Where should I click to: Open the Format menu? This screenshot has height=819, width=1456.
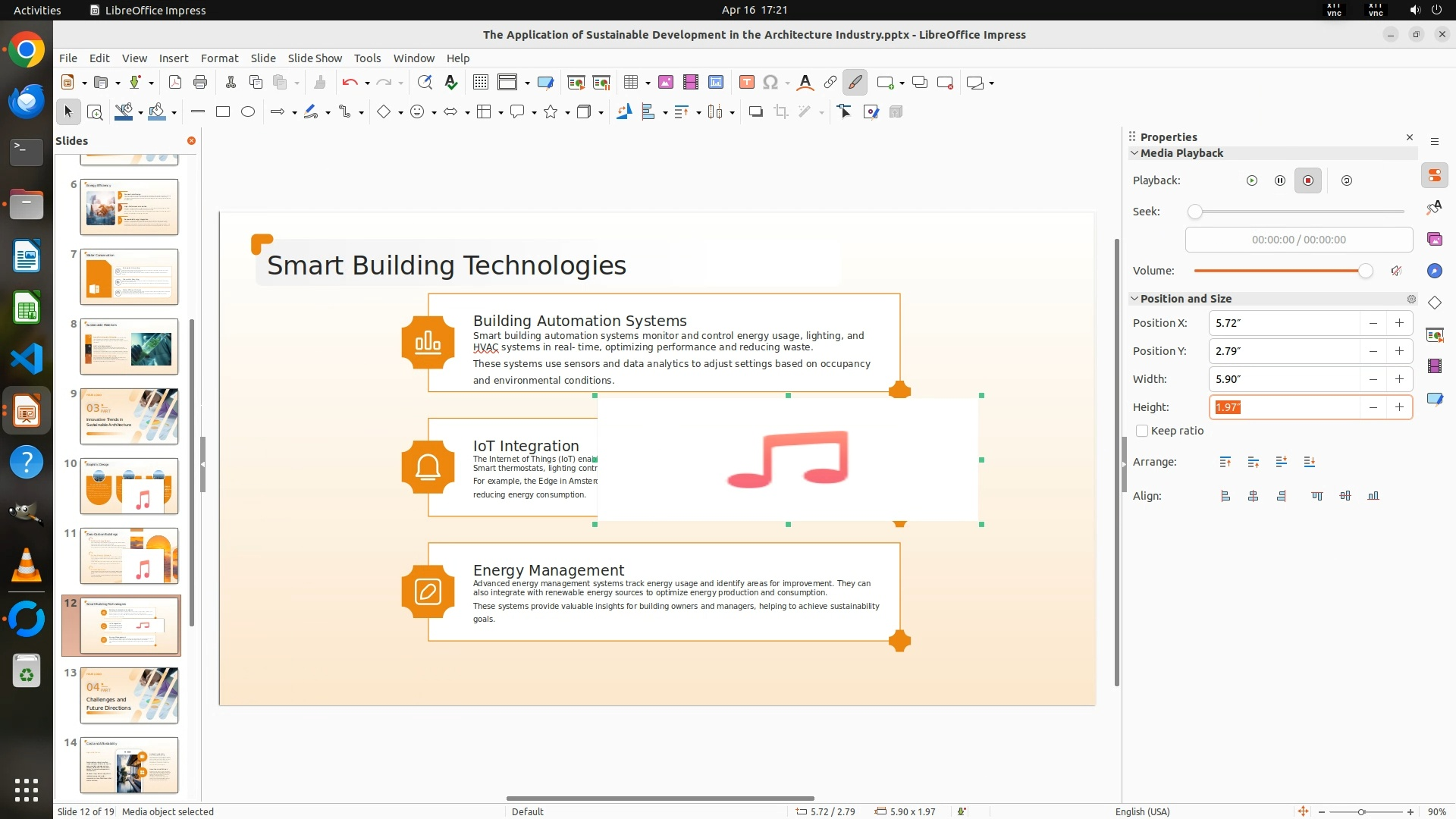coord(219,58)
